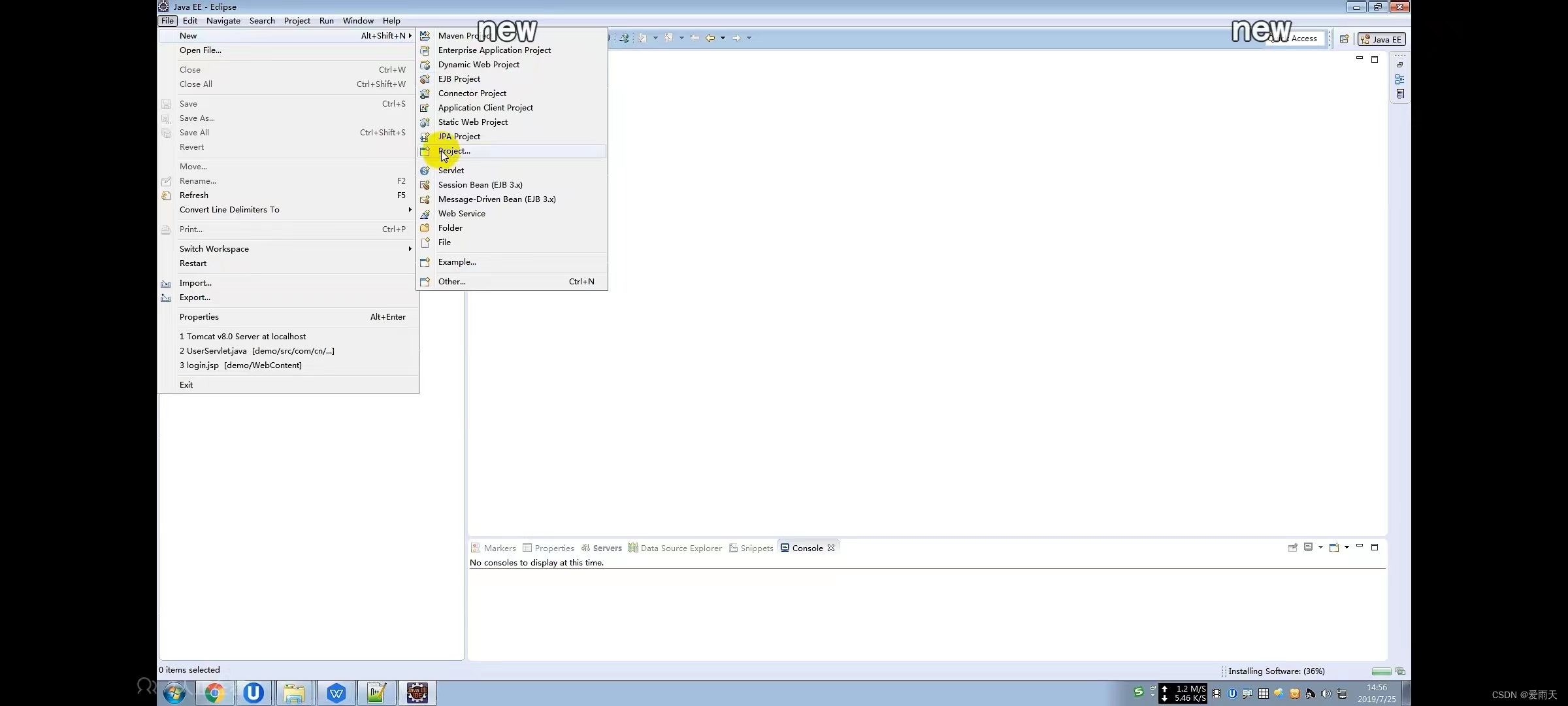Click the Open Perspective icon
The image size is (1568, 706).
point(1344,39)
